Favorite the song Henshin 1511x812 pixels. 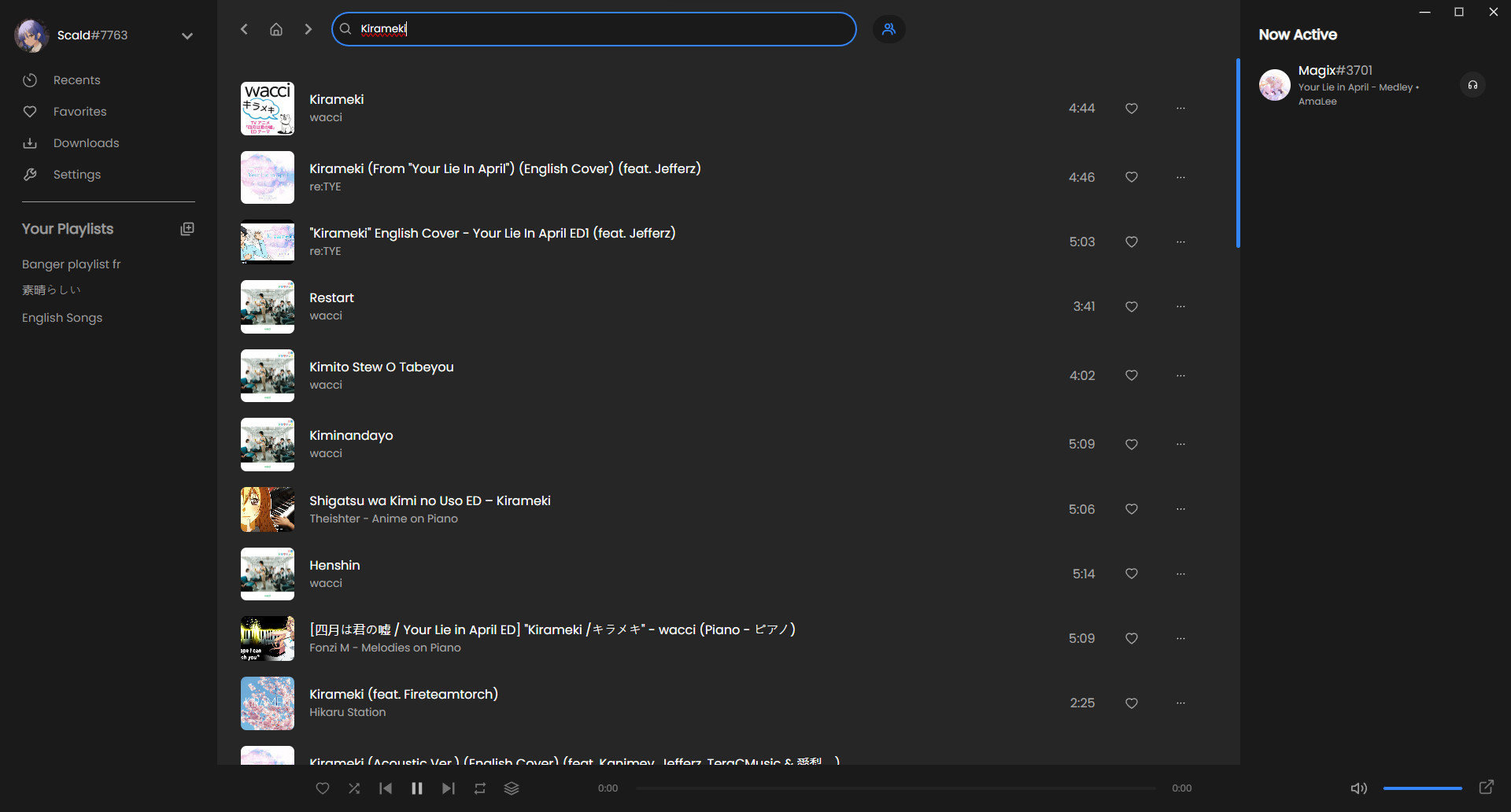pyautogui.click(x=1132, y=574)
